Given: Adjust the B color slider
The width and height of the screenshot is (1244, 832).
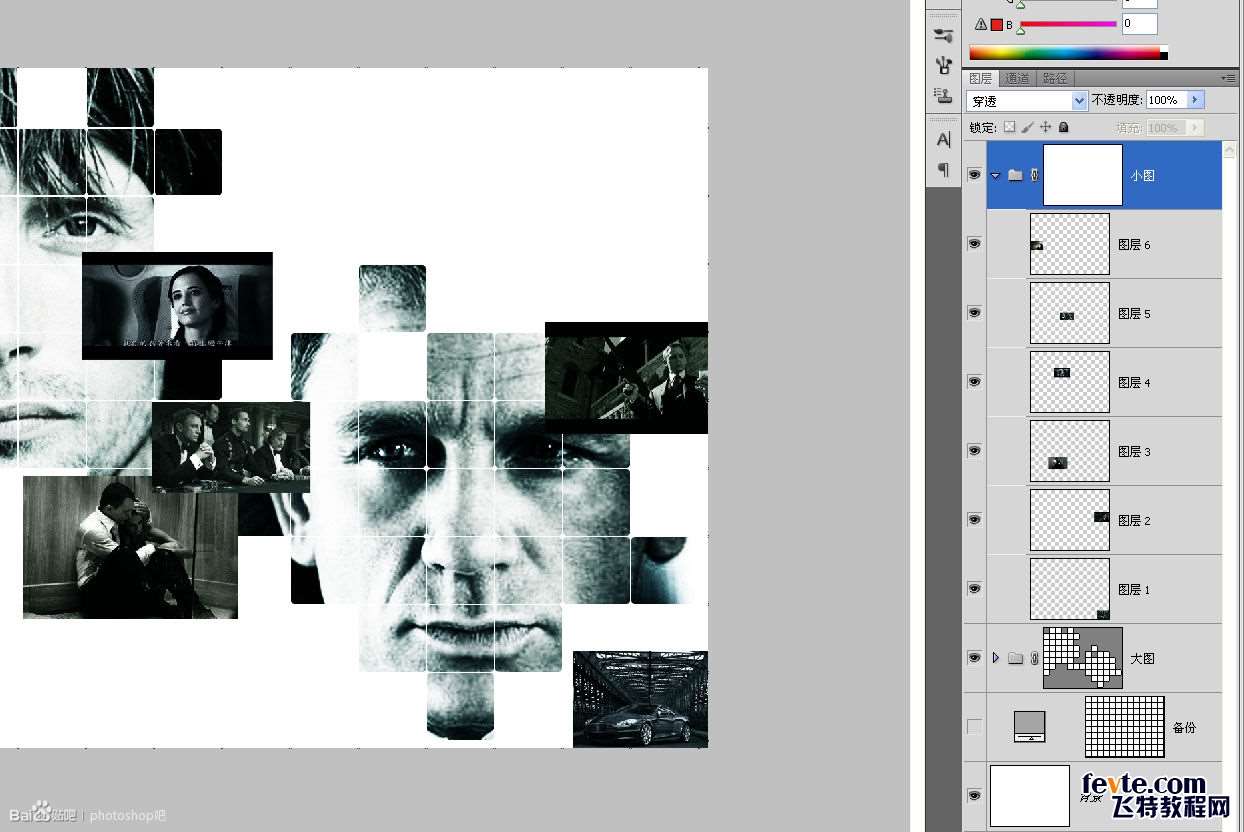Looking at the screenshot, I should (1067, 25).
